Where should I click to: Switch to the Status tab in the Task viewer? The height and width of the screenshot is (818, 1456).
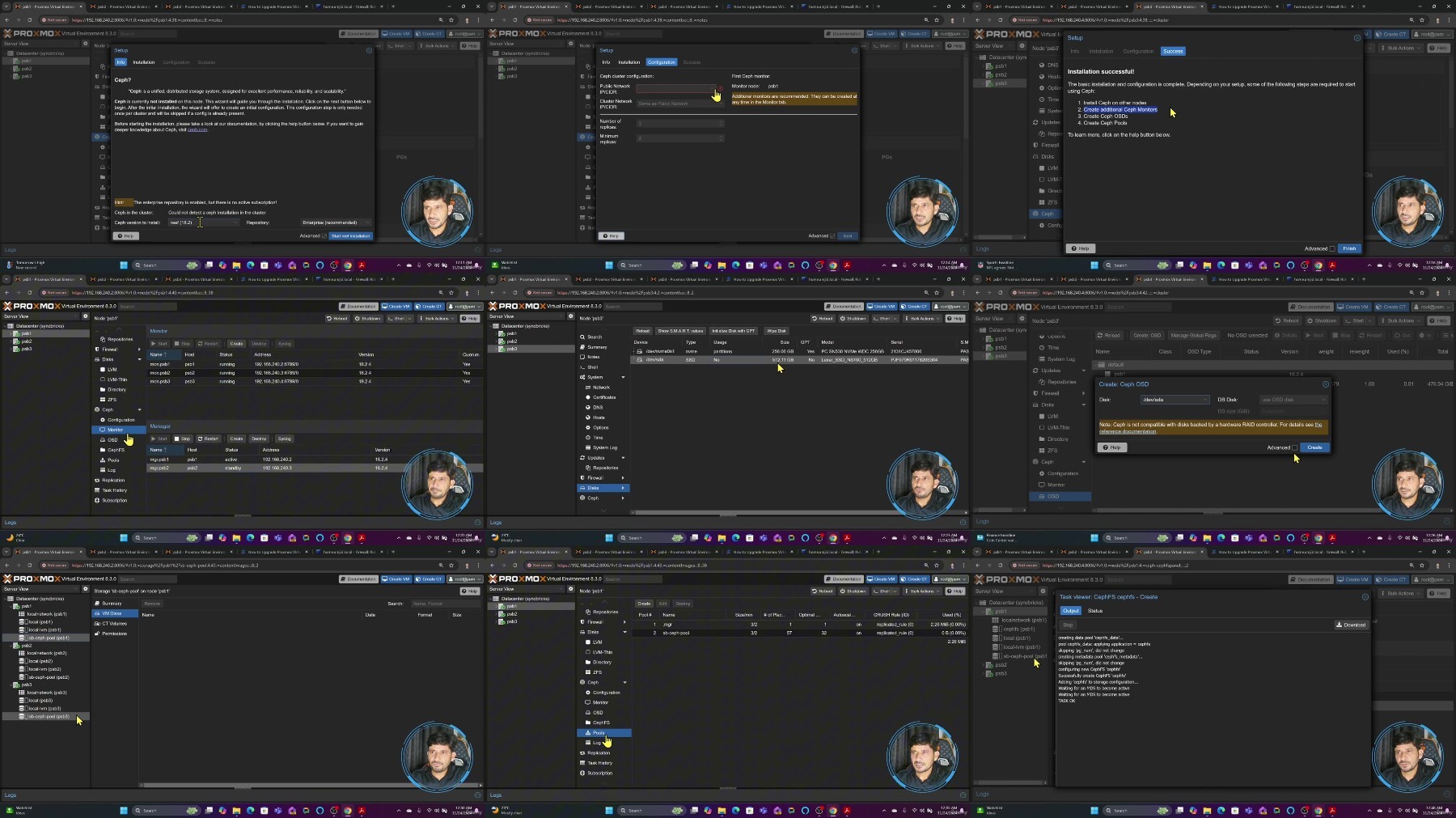[1095, 611]
